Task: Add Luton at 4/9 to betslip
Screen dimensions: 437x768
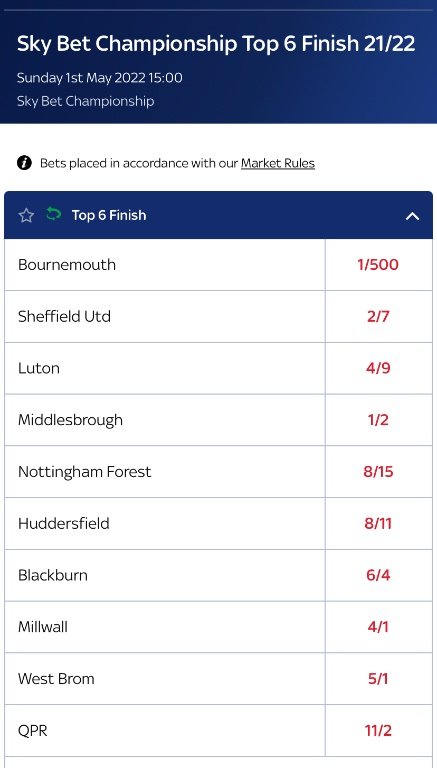Action: pos(378,368)
